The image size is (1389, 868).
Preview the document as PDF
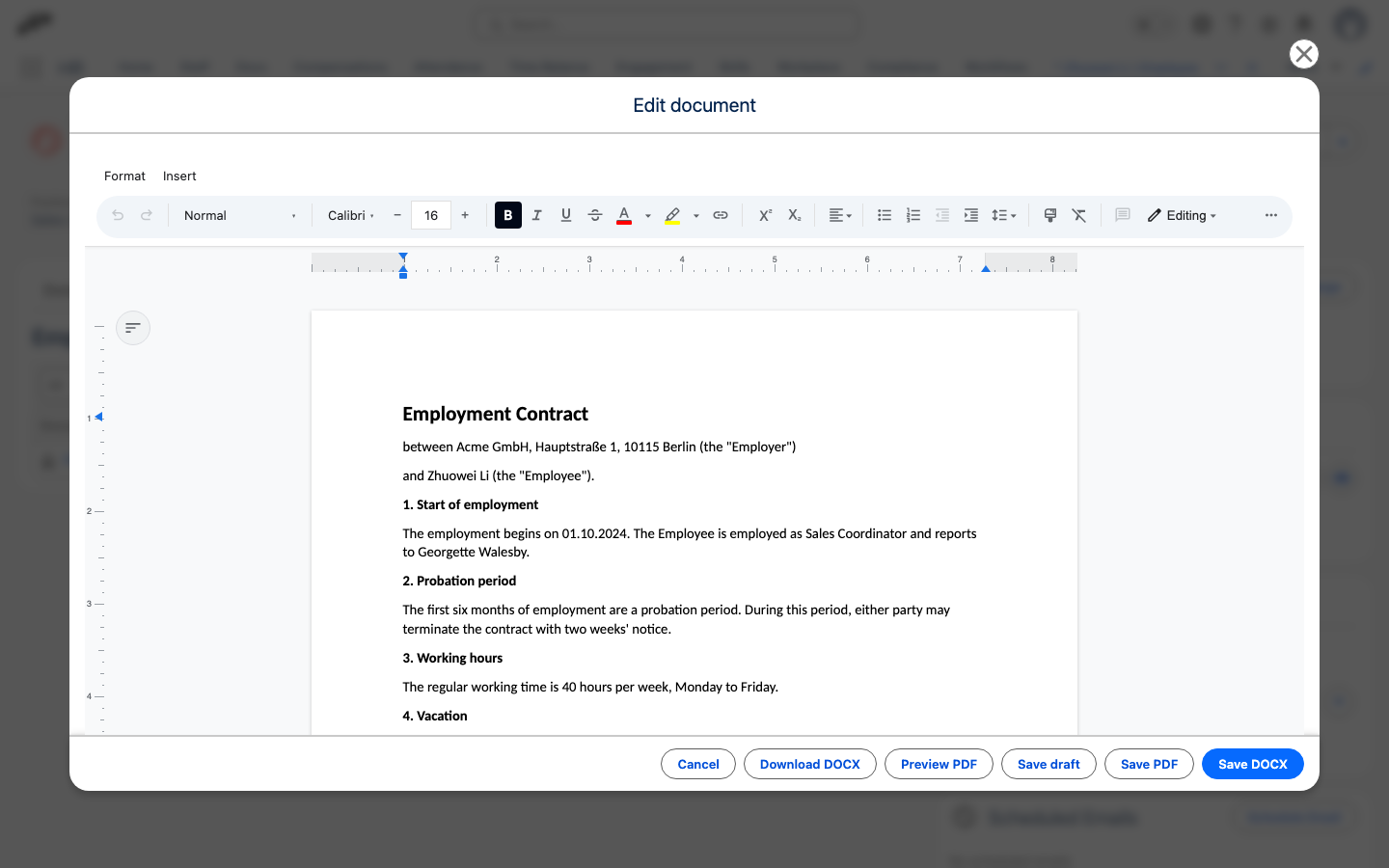click(939, 764)
